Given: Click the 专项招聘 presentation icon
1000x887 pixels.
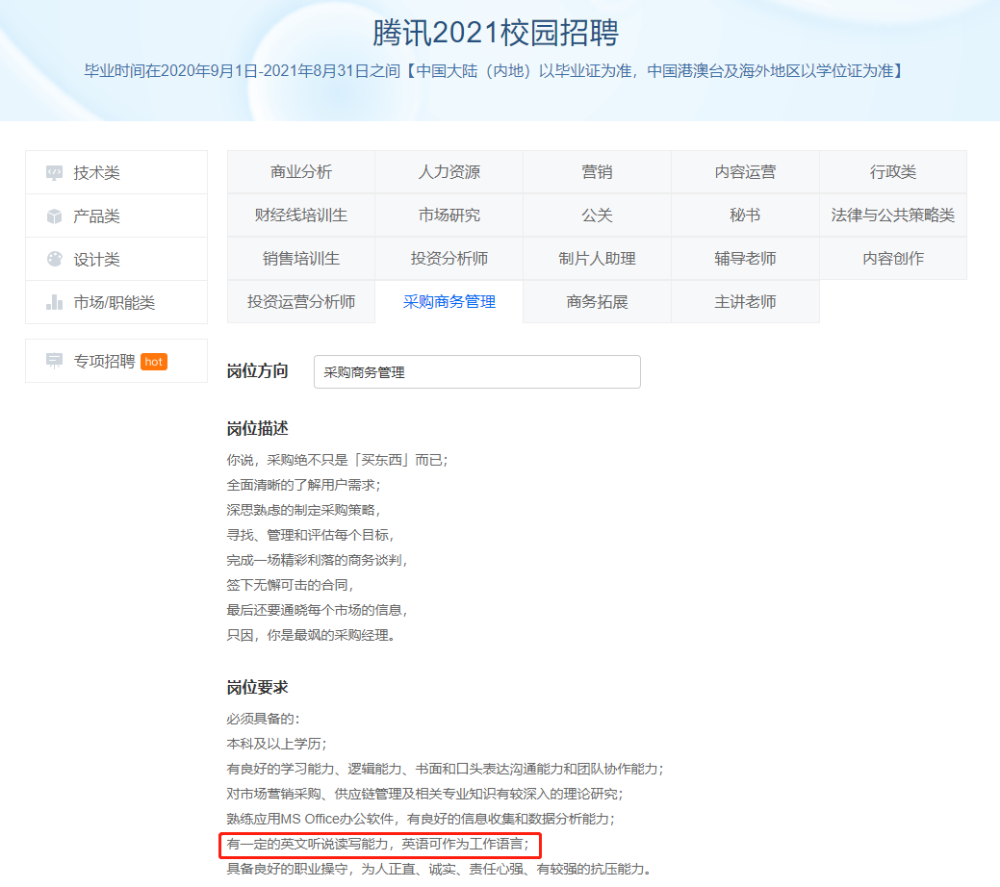Looking at the screenshot, I should pyautogui.click(x=54, y=361).
